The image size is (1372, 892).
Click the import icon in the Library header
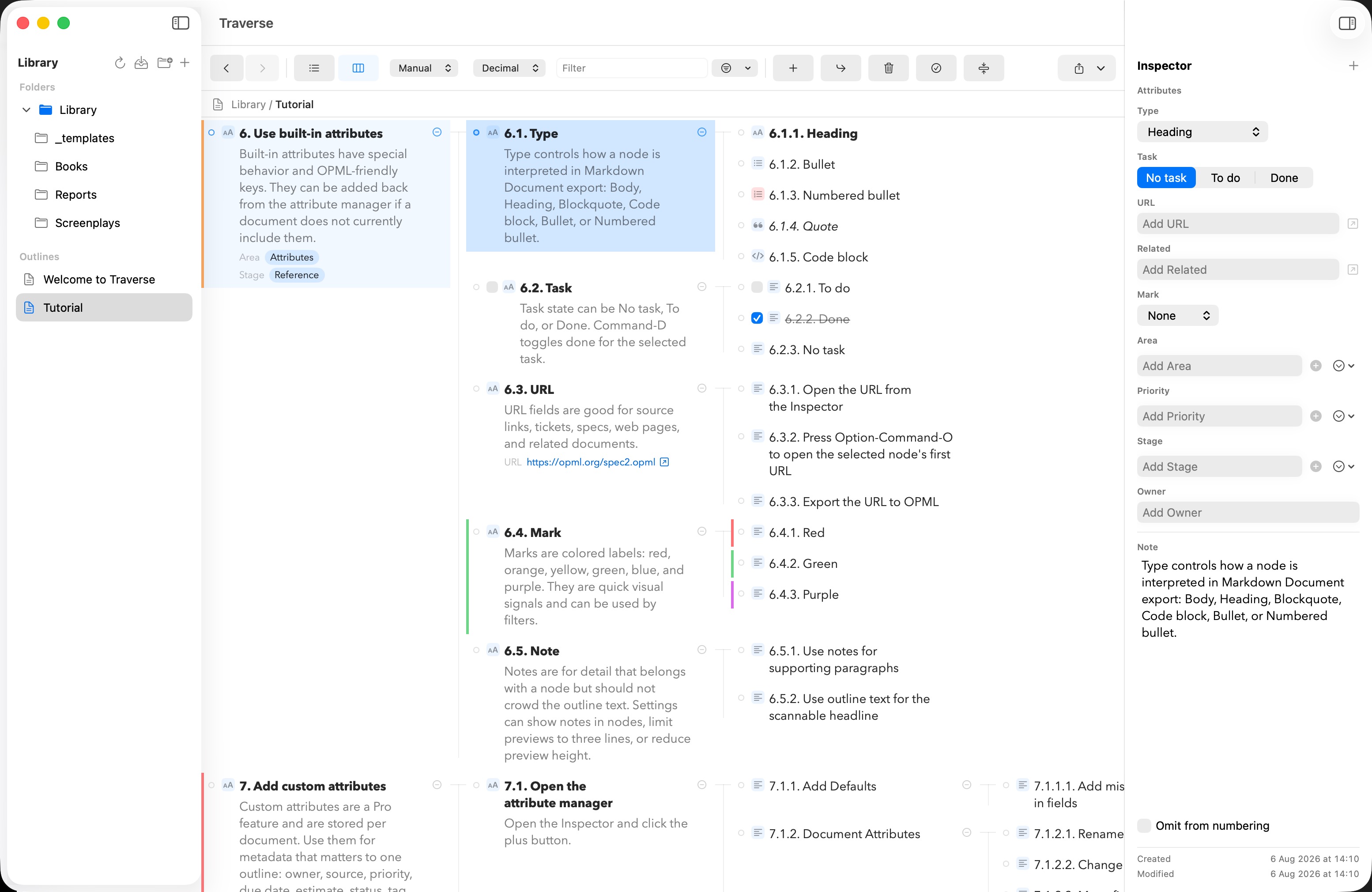coord(141,63)
